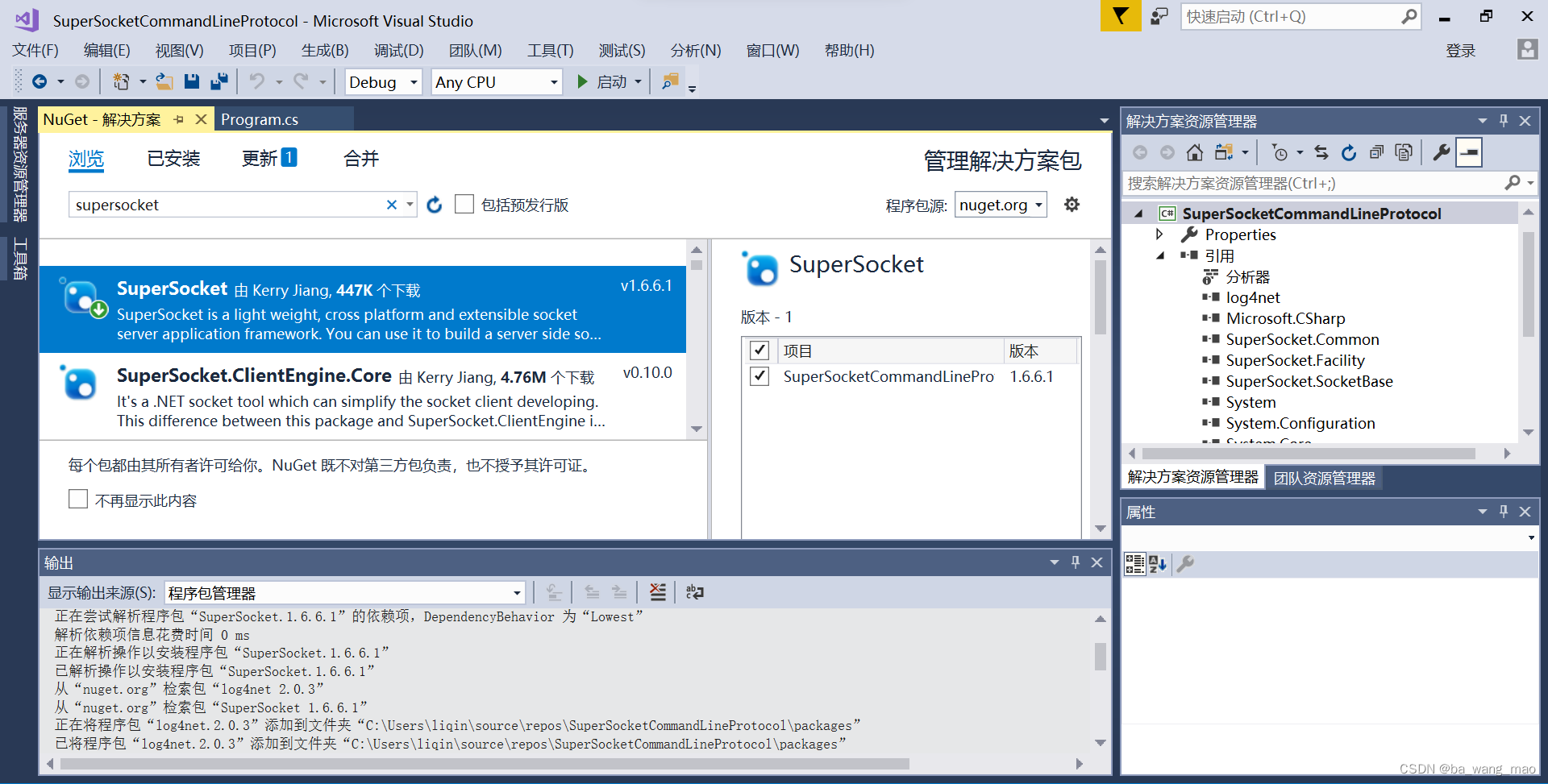Expand the Properties node in Solution Explorer

(x=1159, y=234)
